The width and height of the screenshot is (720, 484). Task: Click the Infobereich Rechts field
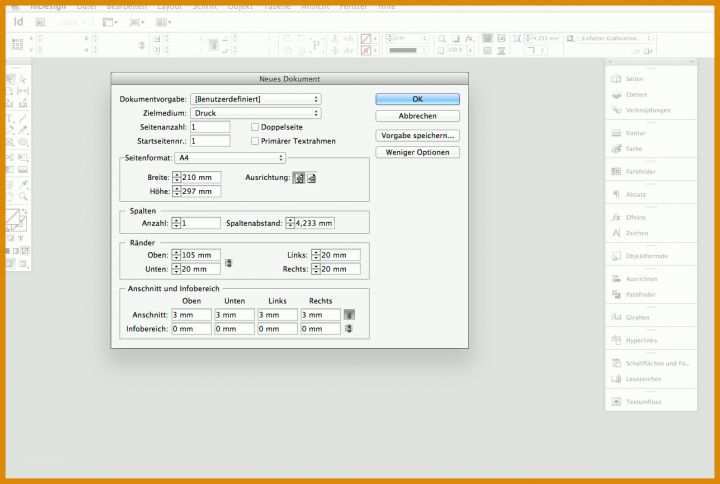321,329
